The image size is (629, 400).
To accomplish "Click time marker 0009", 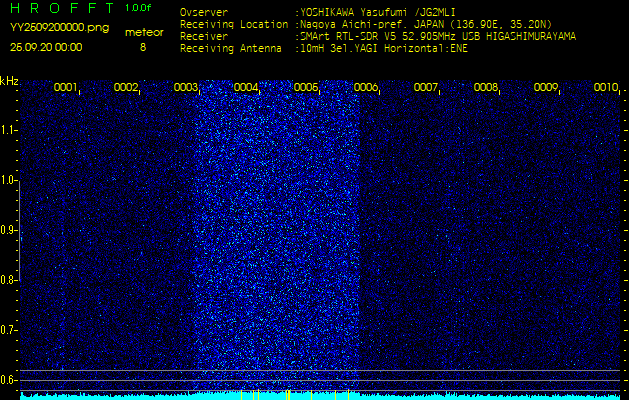I will [x=546, y=87].
